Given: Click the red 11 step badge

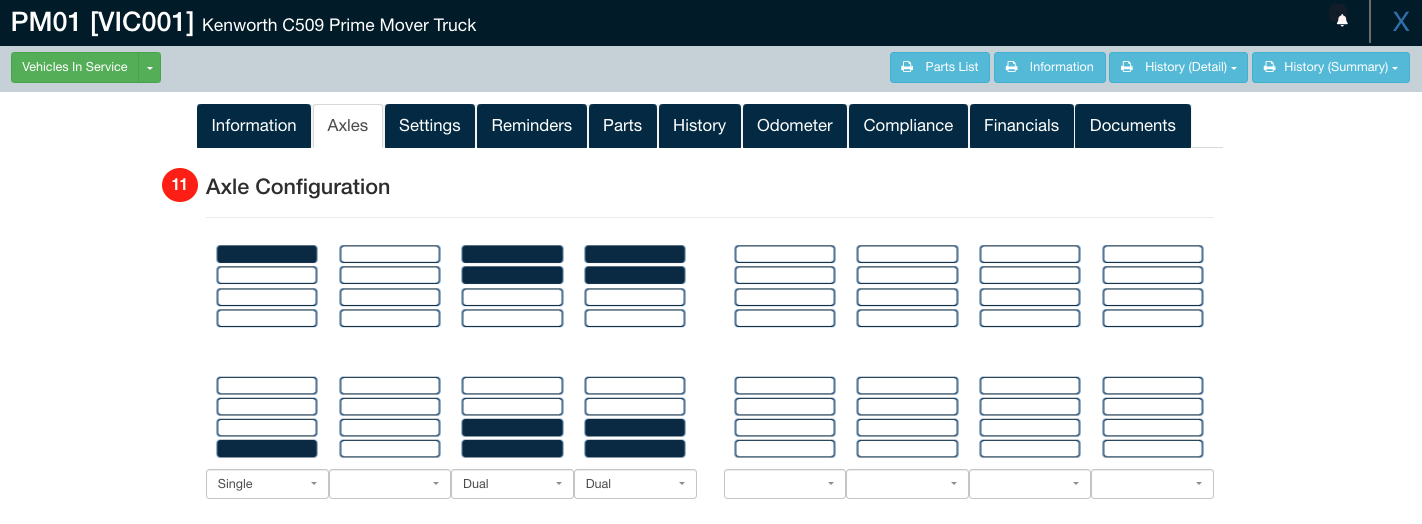Looking at the screenshot, I should point(179,185).
